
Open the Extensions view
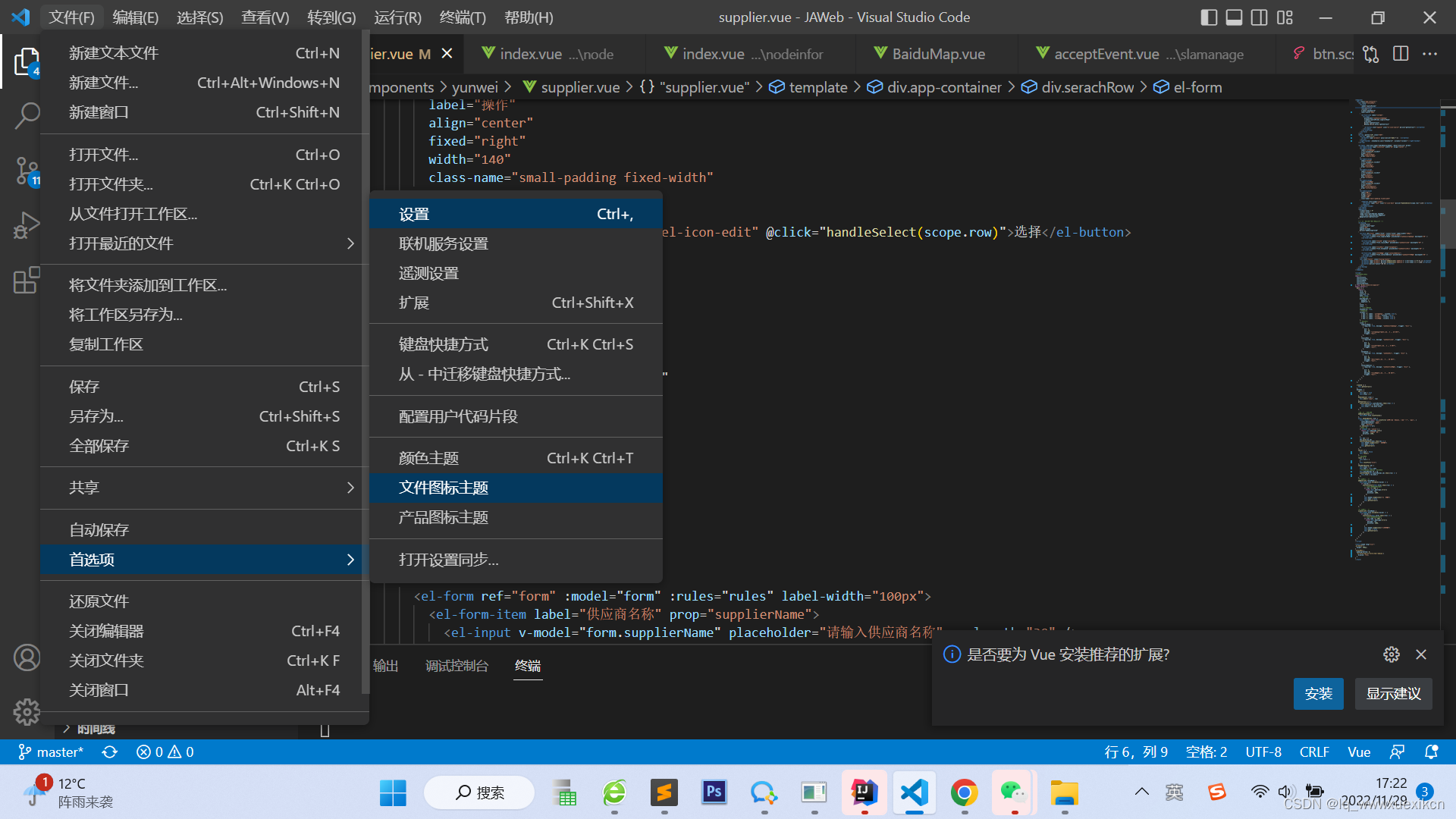tap(27, 280)
